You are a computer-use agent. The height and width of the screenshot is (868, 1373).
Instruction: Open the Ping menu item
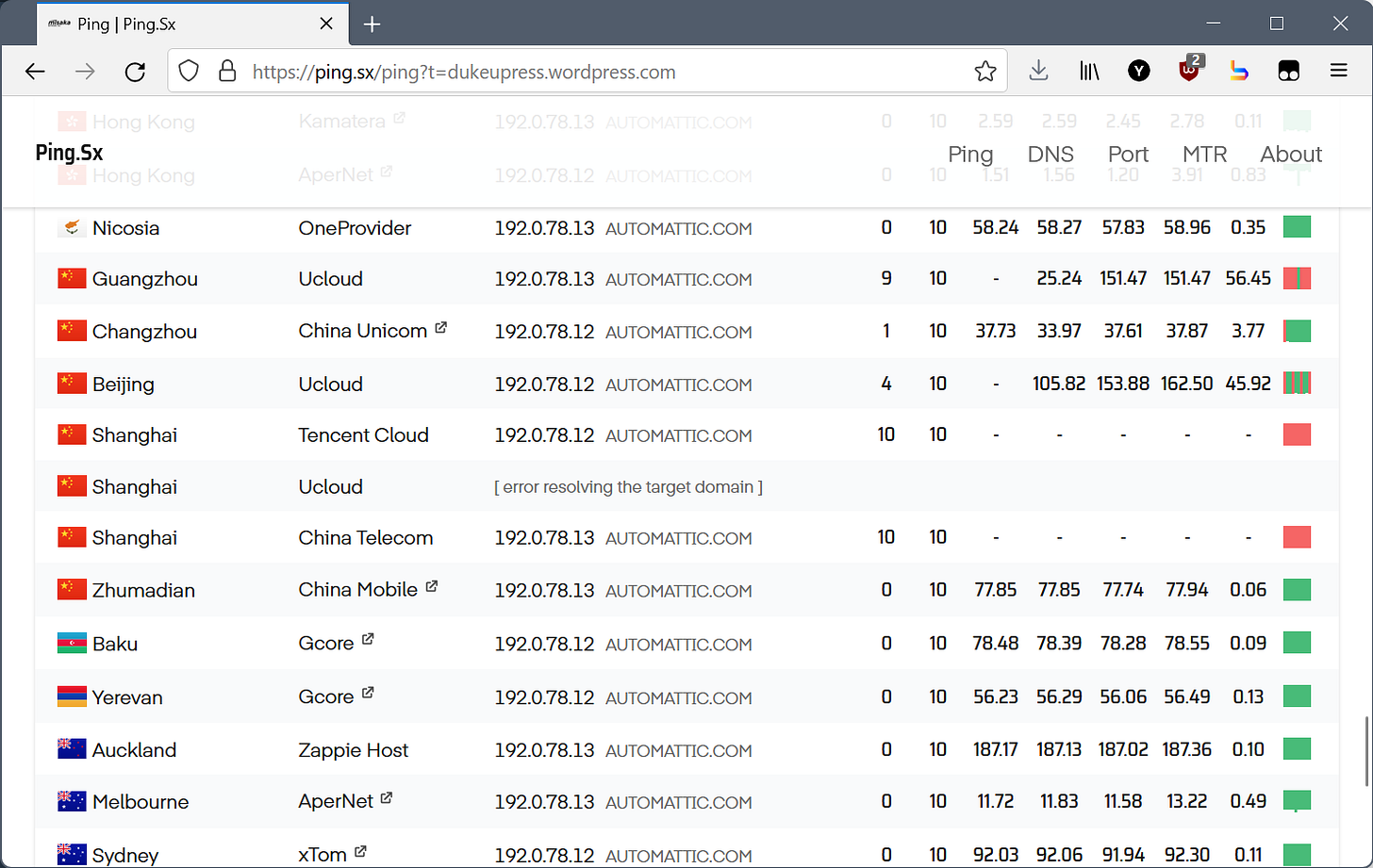[x=970, y=155]
